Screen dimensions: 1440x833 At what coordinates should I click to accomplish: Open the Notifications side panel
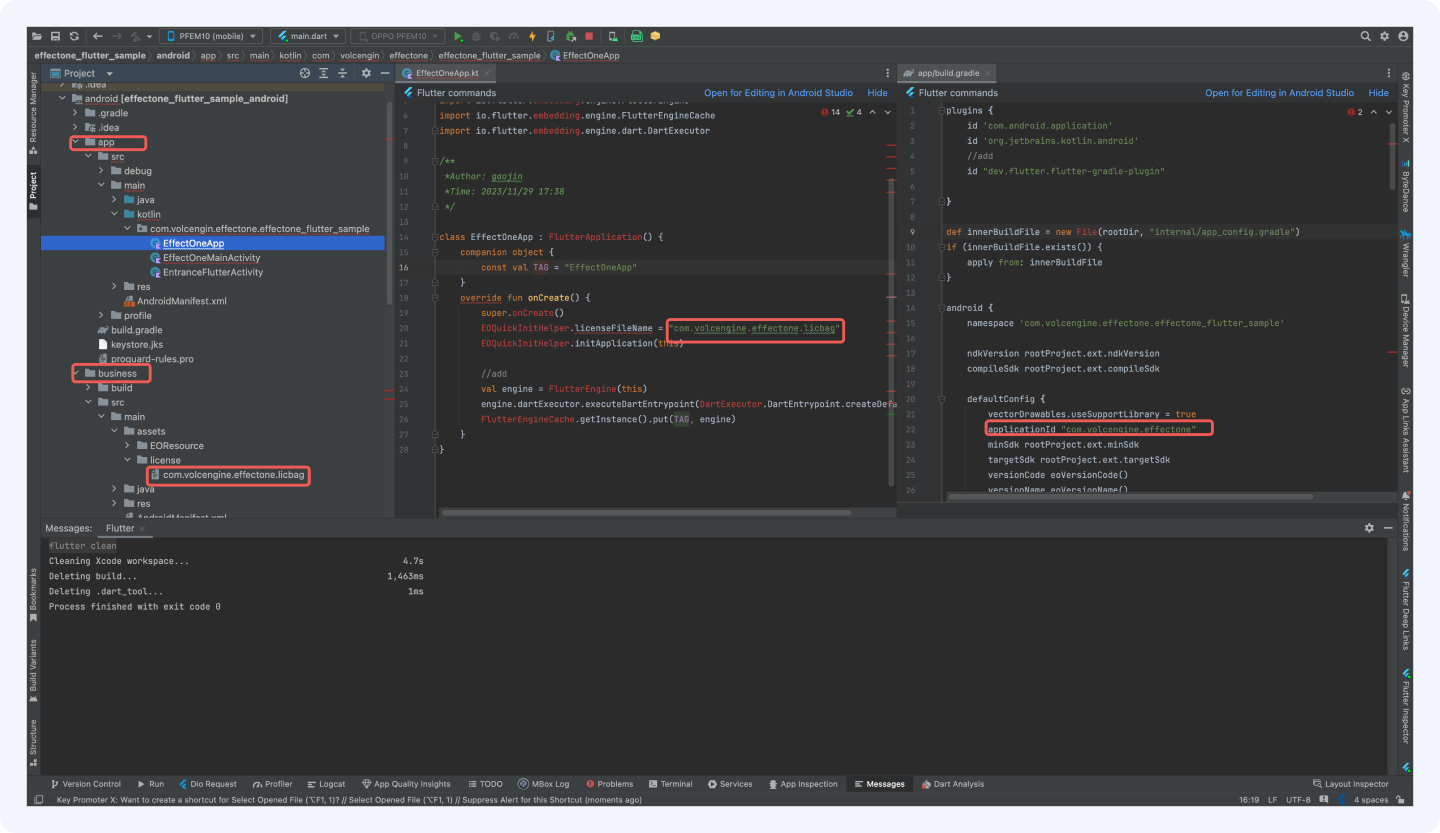[1405, 520]
